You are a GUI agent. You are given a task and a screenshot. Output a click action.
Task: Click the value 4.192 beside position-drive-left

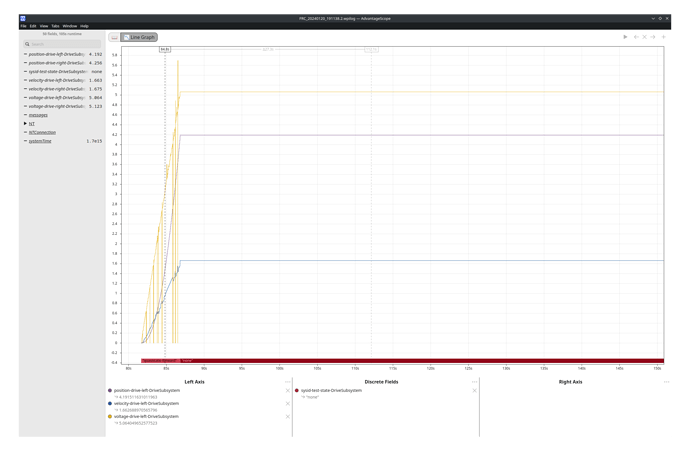tap(95, 55)
